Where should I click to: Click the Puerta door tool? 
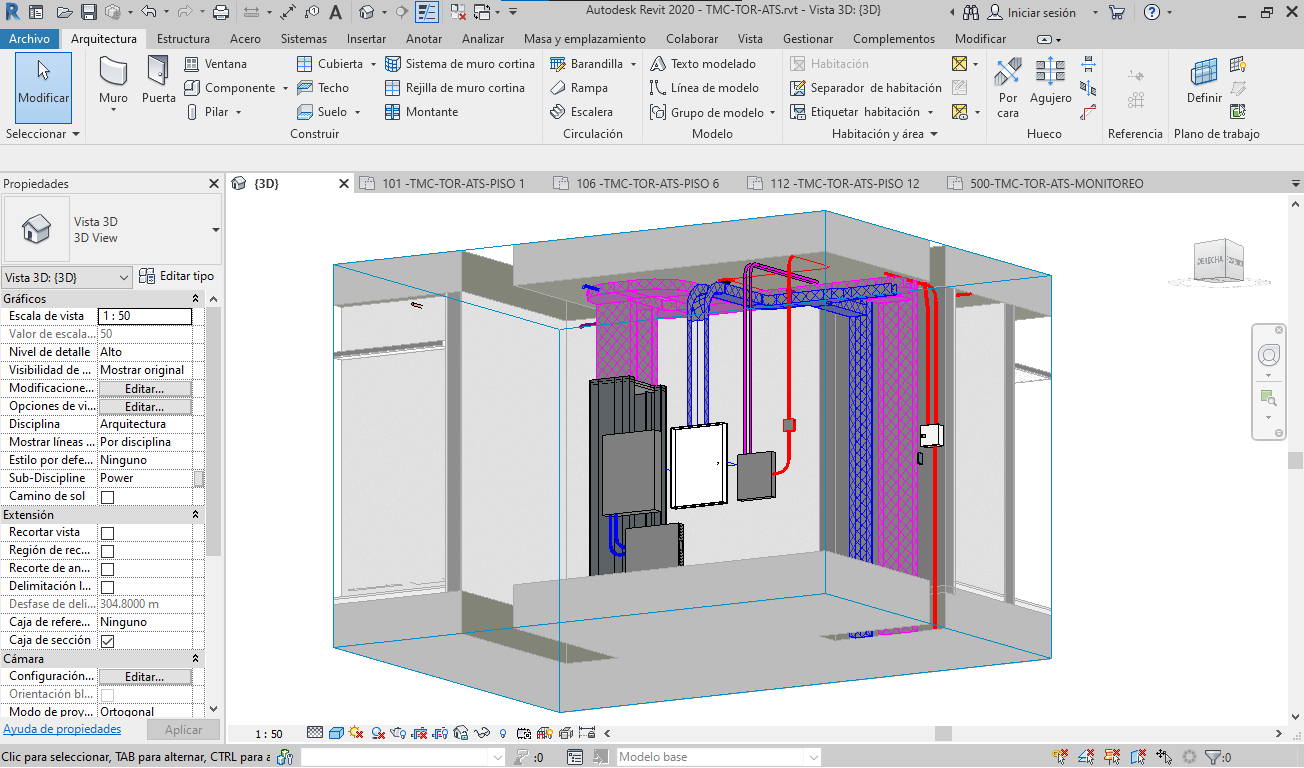(158, 81)
